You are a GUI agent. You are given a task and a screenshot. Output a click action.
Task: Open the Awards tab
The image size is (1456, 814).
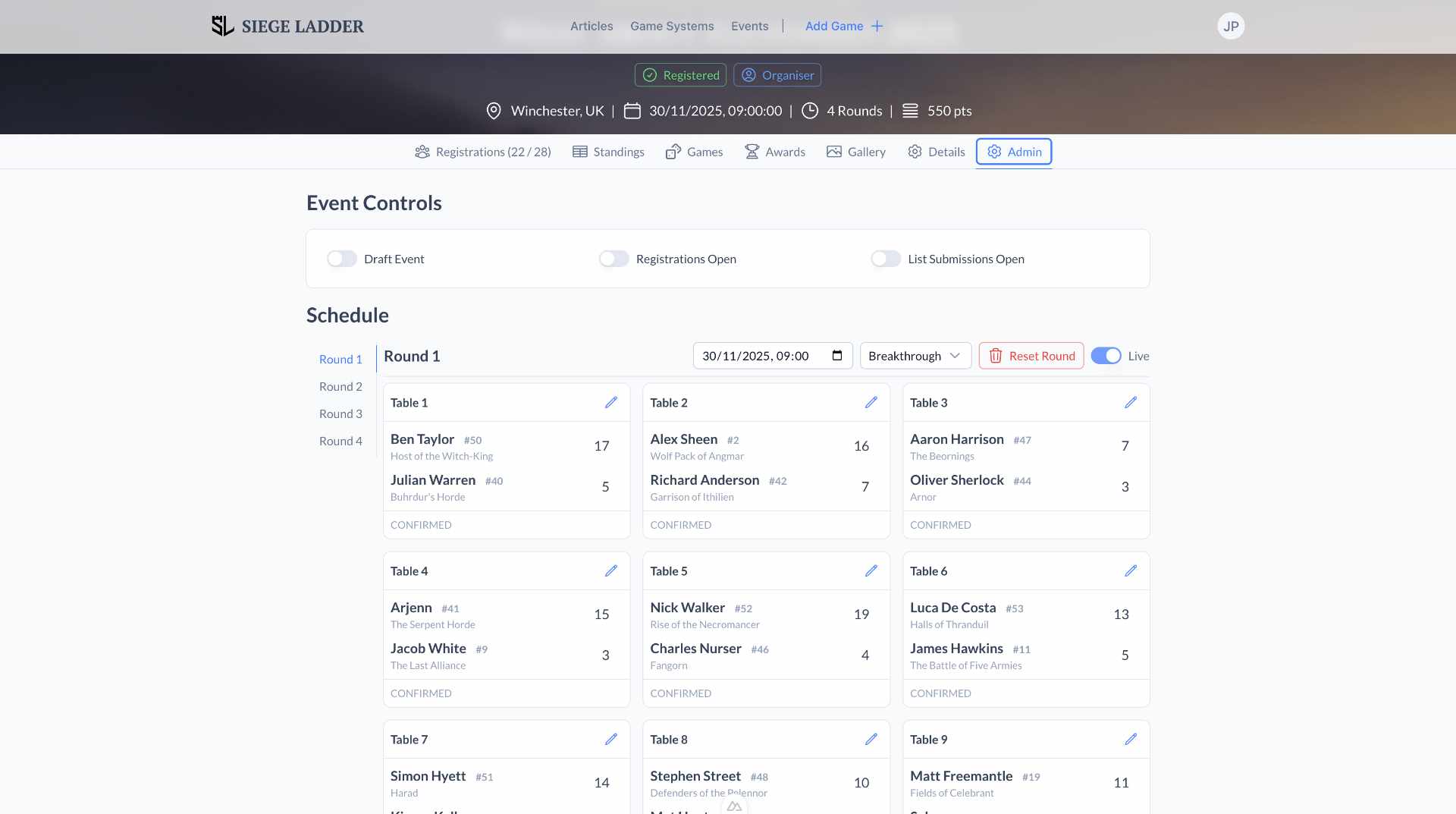point(775,152)
